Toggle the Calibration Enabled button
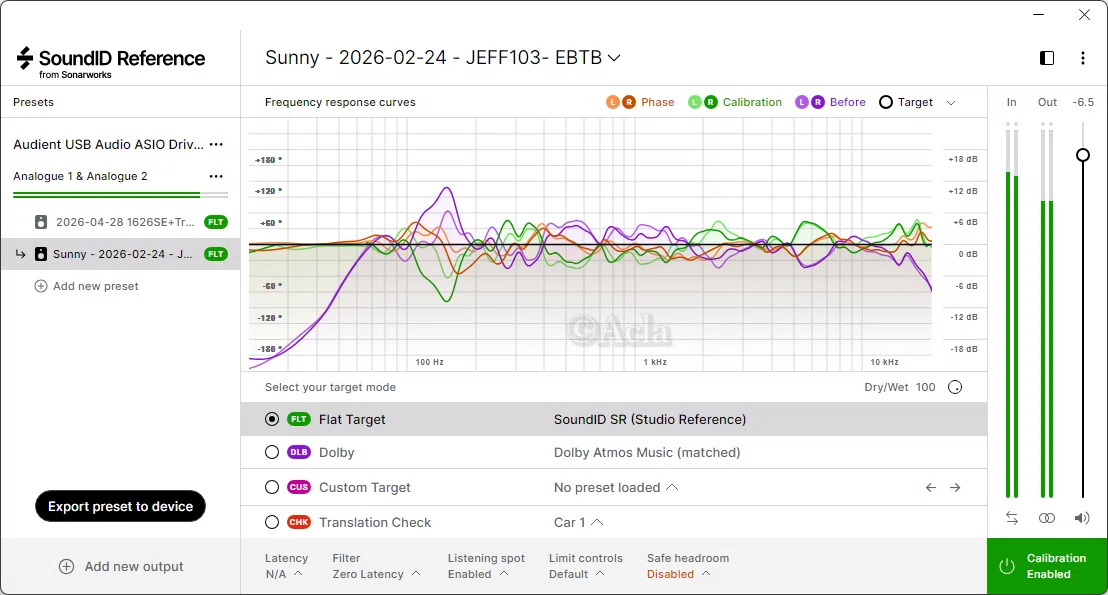The image size is (1108, 595). point(1047,566)
